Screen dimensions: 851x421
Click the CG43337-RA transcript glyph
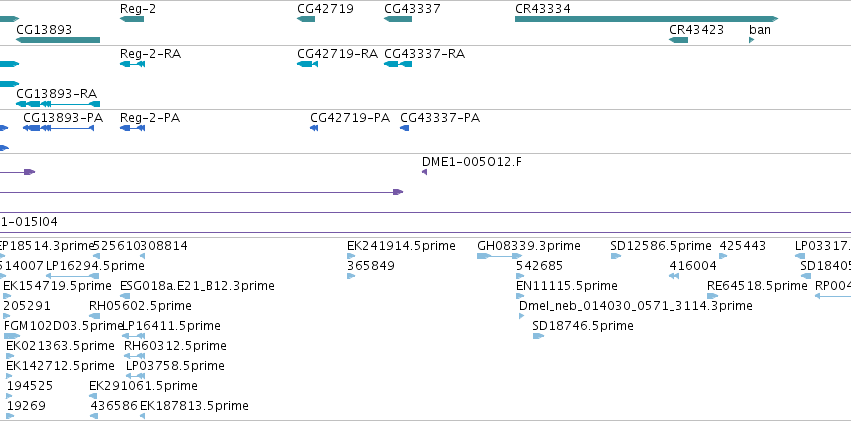398,64
